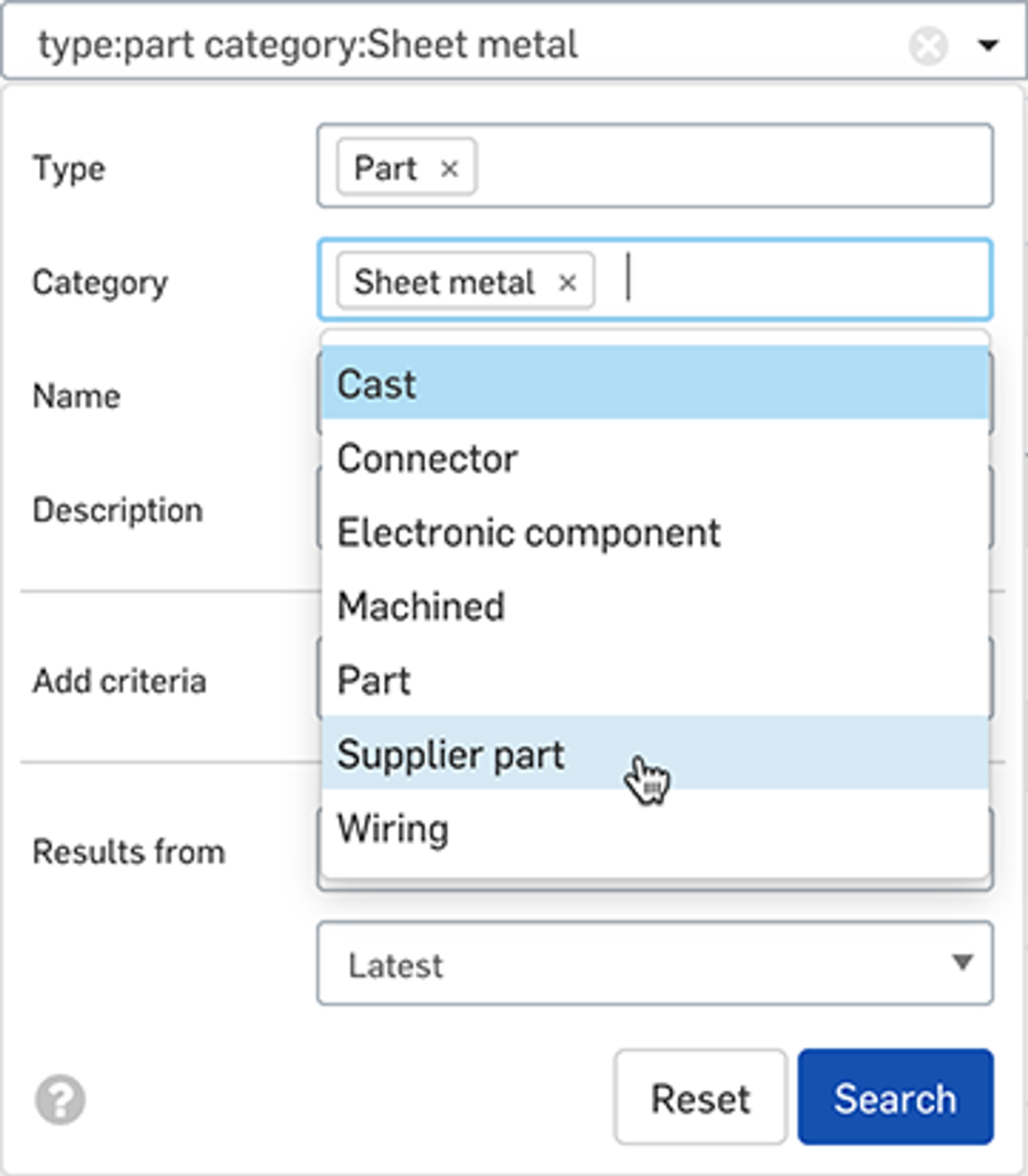Remove the Part type tag

click(x=449, y=169)
